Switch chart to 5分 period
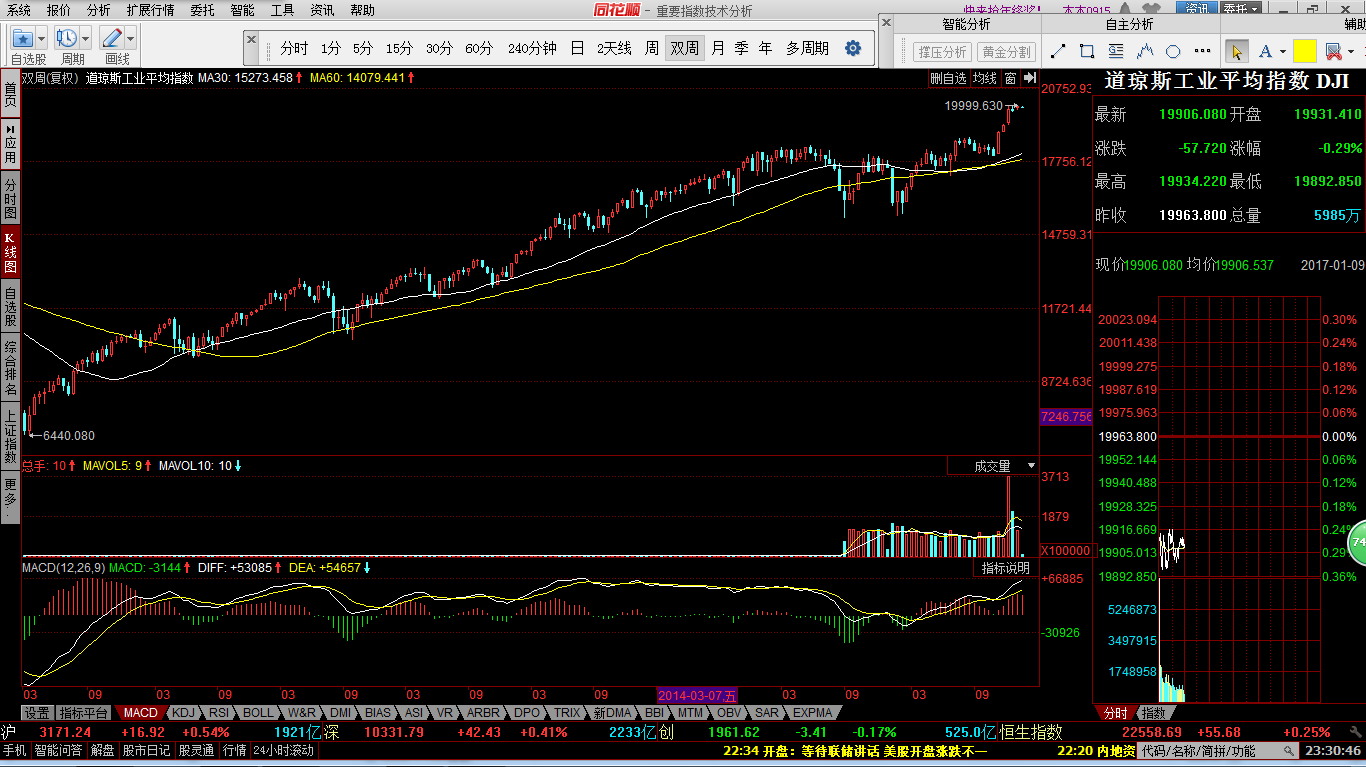Image resolution: width=1366 pixels, height=767 pixels. (363, 48)
